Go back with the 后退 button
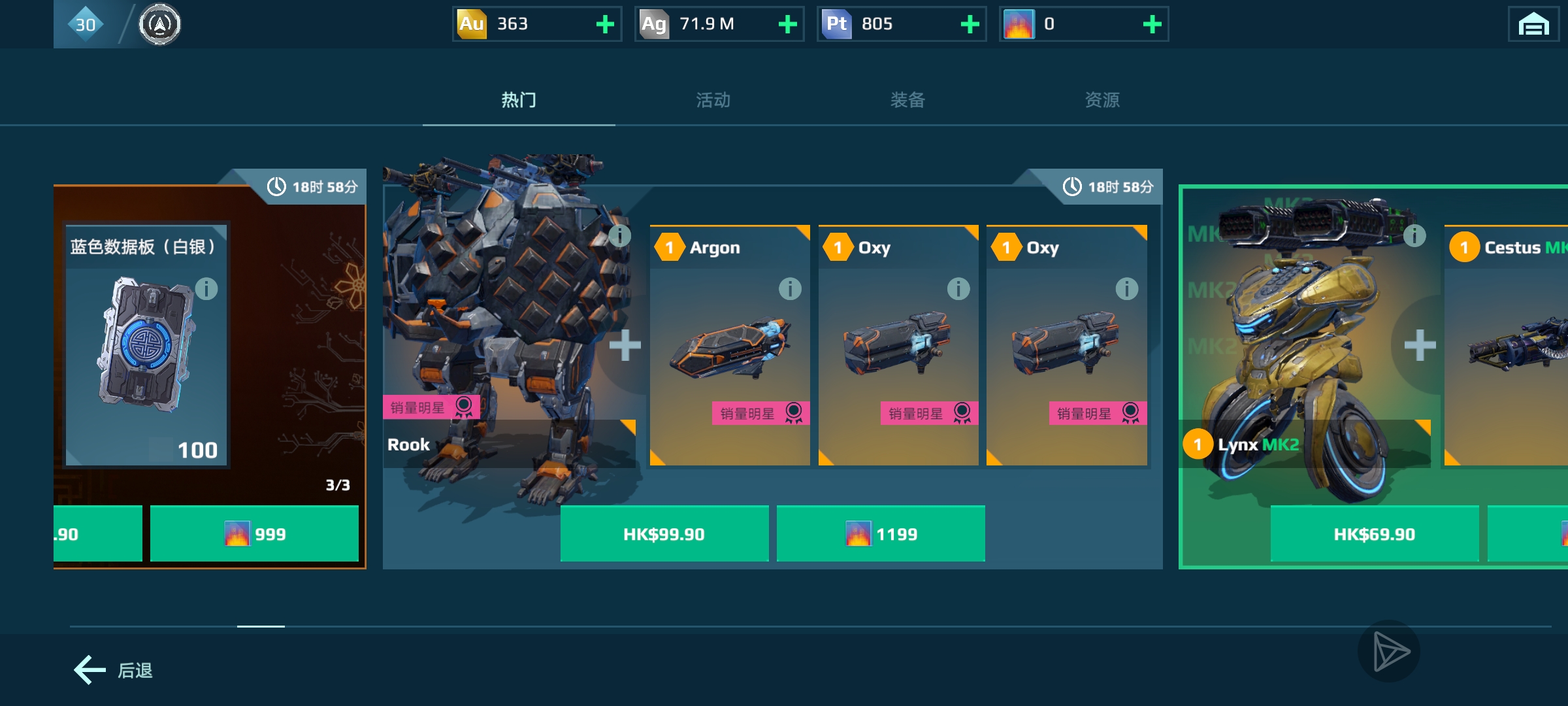This screenshot has height=706, width=1568. (114, 670)
